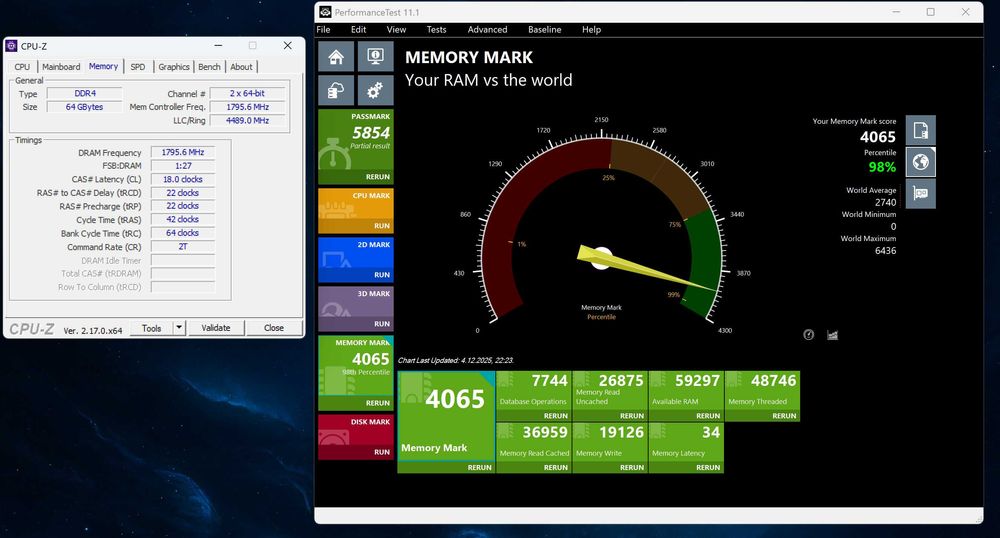This screenshot has height=538, width=1000.
Task: Rerun the Memory Latency test
Action: point(708,467)
